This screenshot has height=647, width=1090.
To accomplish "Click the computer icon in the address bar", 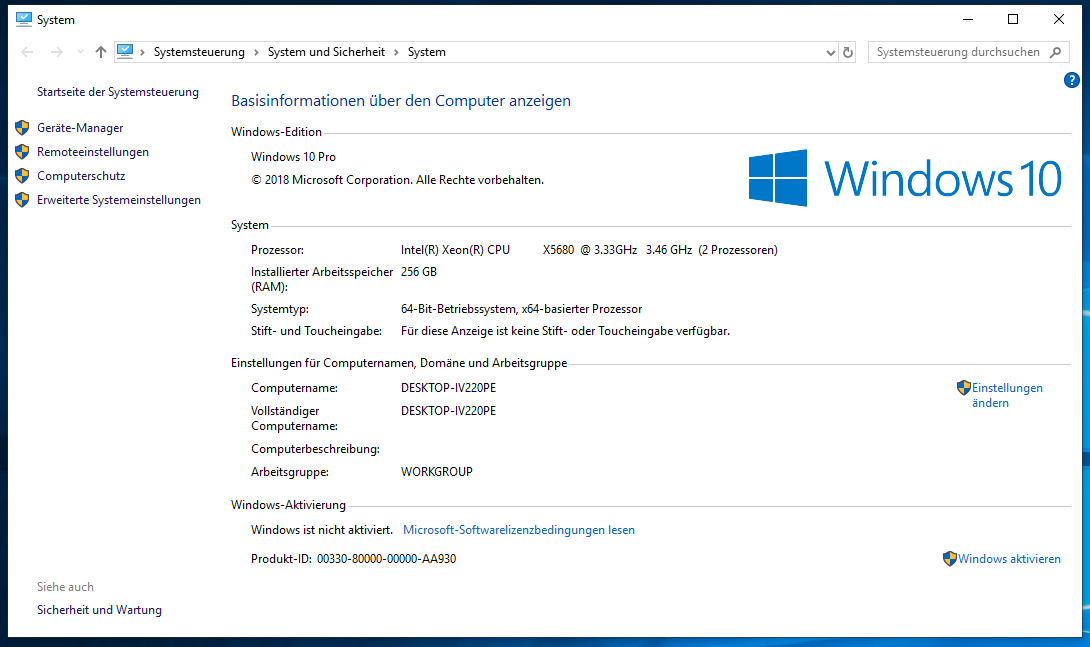I will point(125,51).
